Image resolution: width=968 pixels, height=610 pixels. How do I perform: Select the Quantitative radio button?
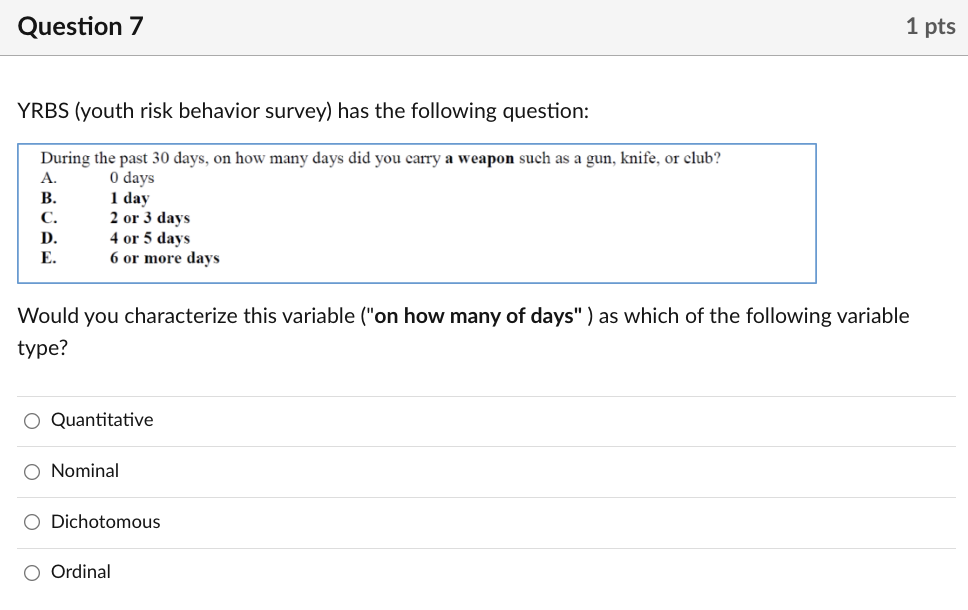click(31, 420)
